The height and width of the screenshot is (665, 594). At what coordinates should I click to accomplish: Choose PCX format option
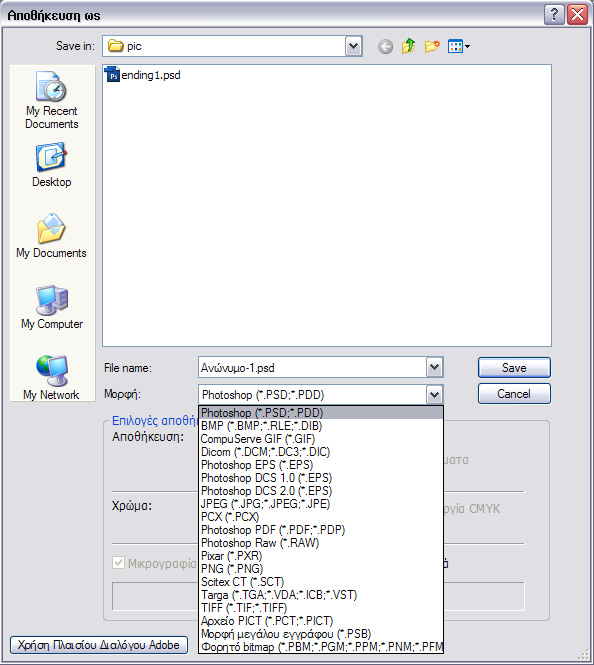click(321, 517)
